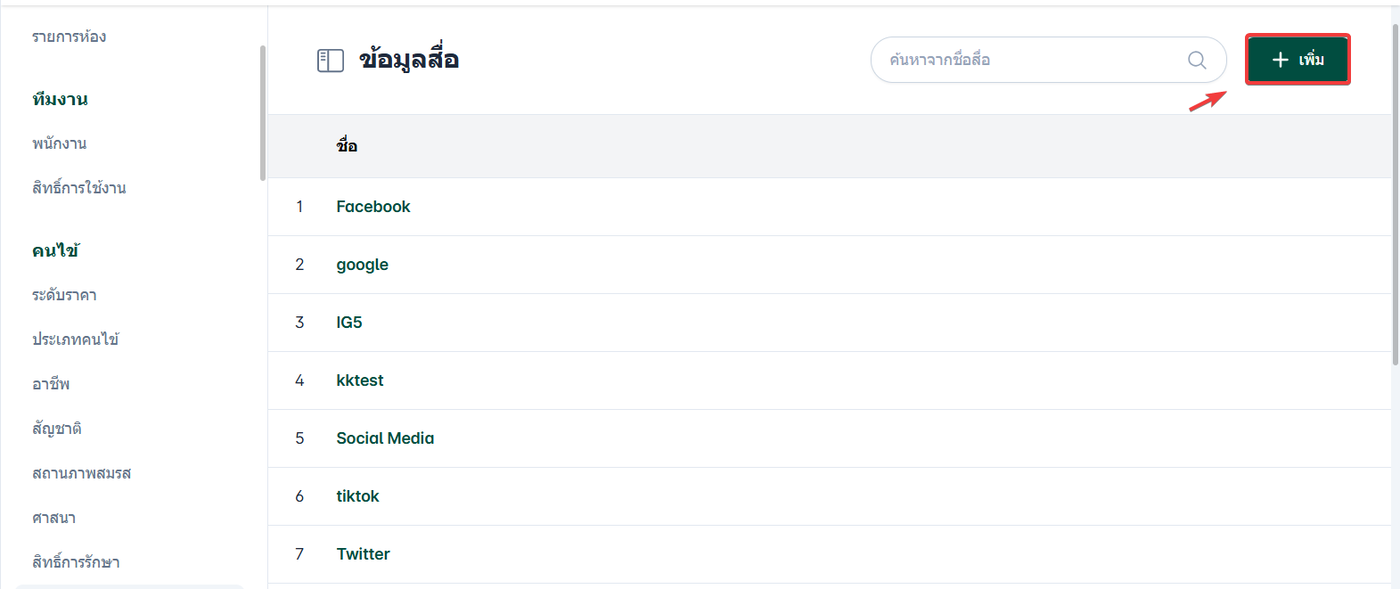Open ประเภทคนไข้ in the sidebar
This screenshot has height=589, width=1400.
pyautogui.click(x=75, y=339)
